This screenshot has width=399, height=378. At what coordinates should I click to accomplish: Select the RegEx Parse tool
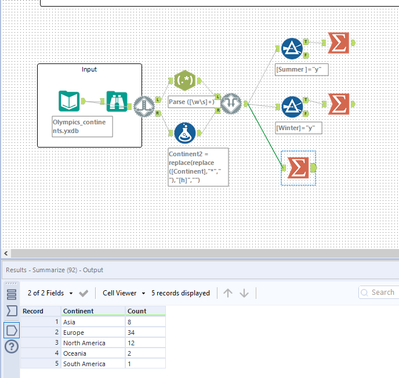tap(185, 81)
